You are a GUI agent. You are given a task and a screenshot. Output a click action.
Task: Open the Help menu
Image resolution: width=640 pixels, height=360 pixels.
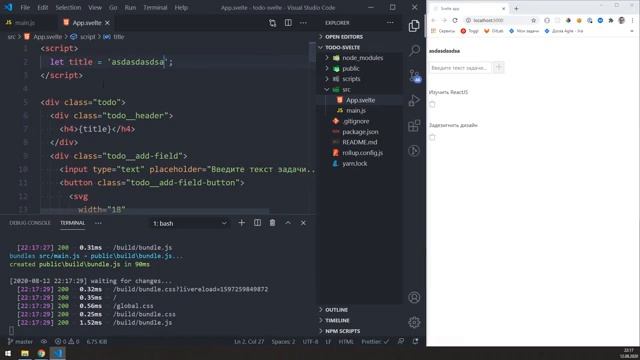pos(181,8)
